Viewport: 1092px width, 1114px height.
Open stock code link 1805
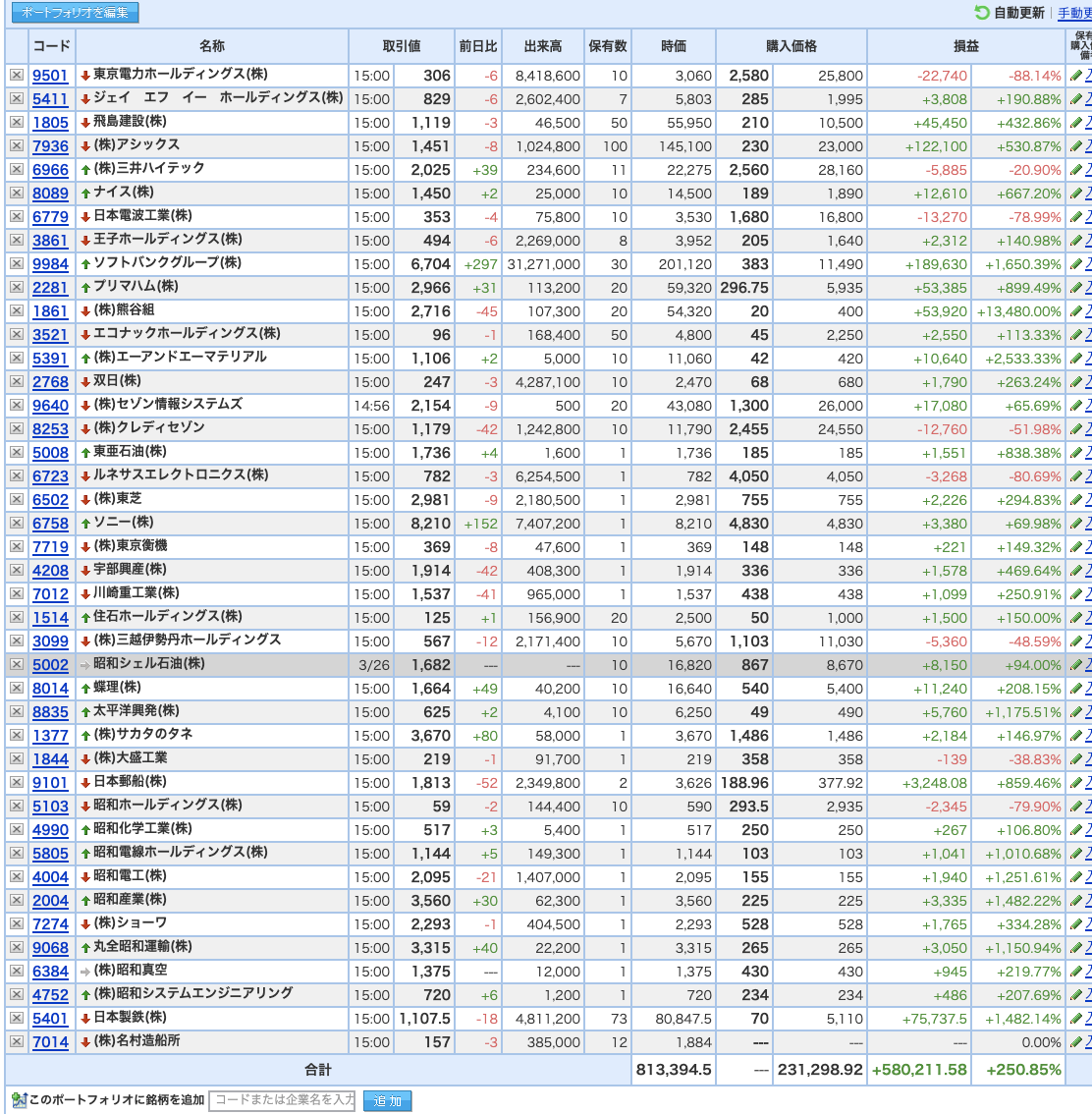(50, 122)
